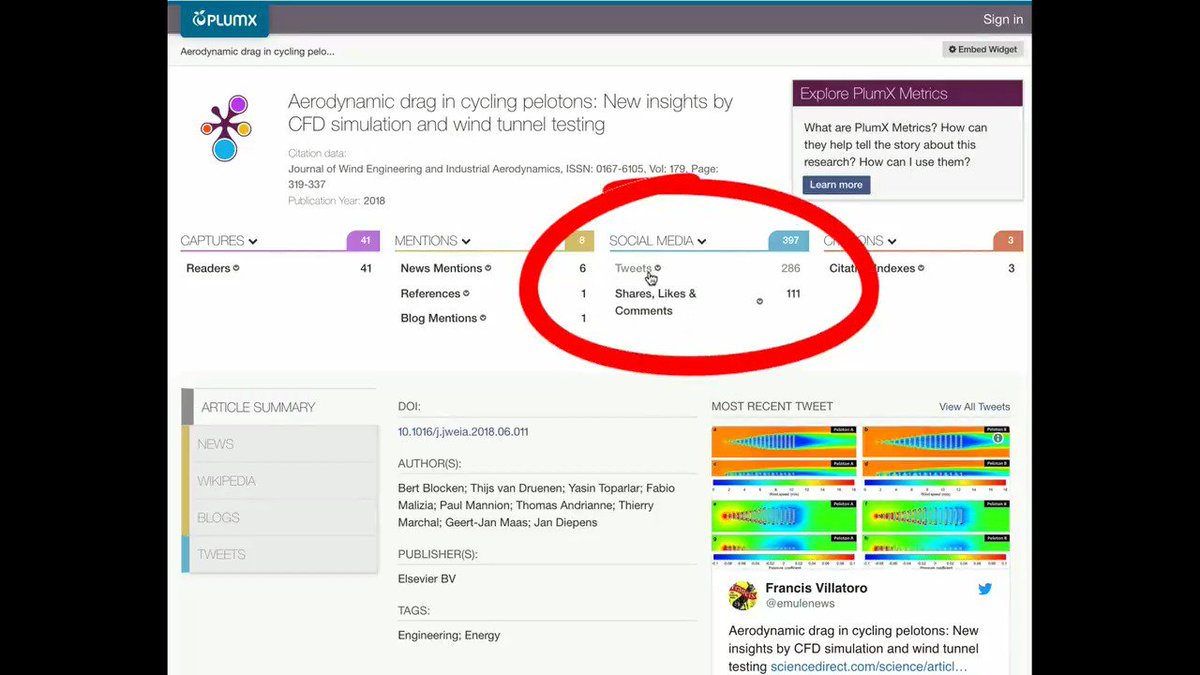Click the Readers count 41
1200x675 pixels.
click(365, 268)
